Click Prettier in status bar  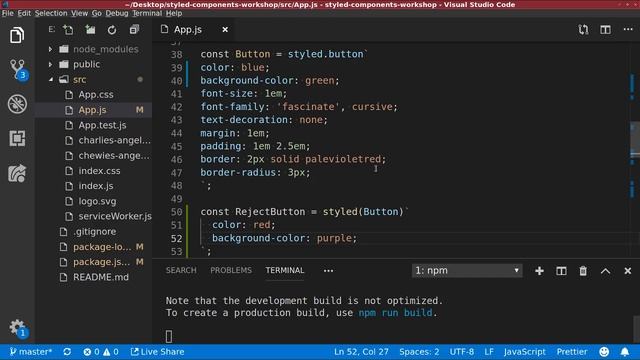click(572, 351)
